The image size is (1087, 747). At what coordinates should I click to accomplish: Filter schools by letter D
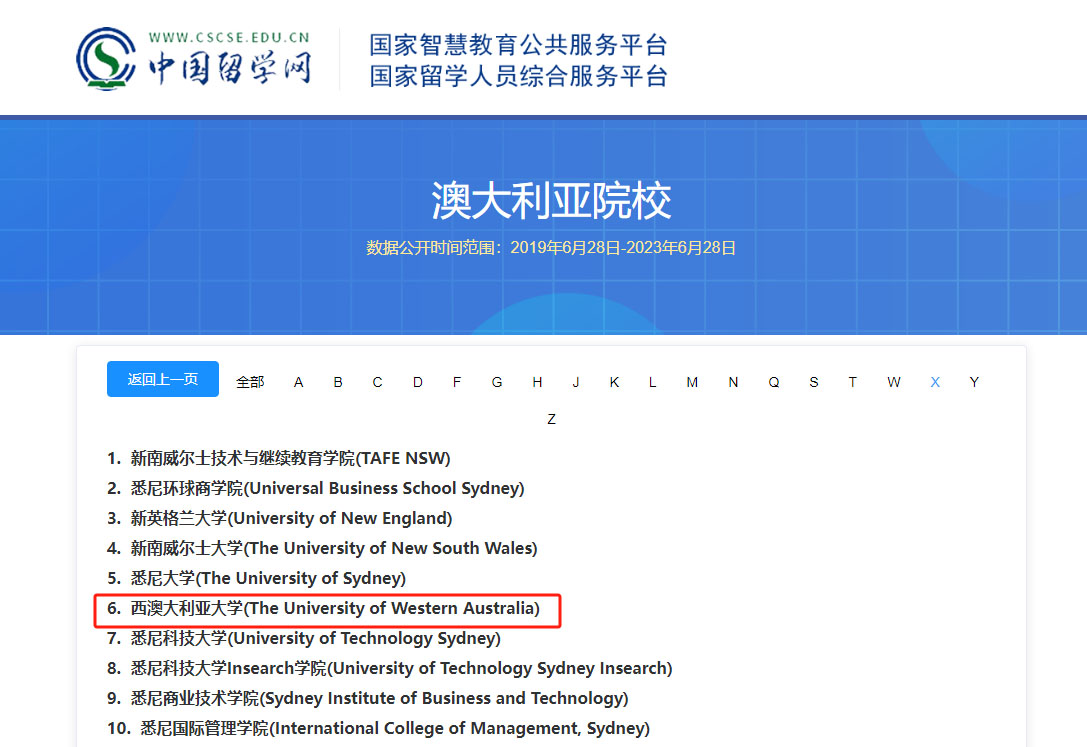(417, 382)
